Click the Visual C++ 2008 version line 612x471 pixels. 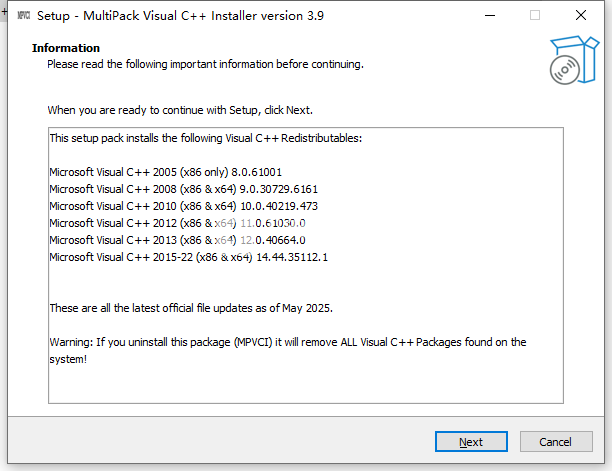tap(183, 189)
